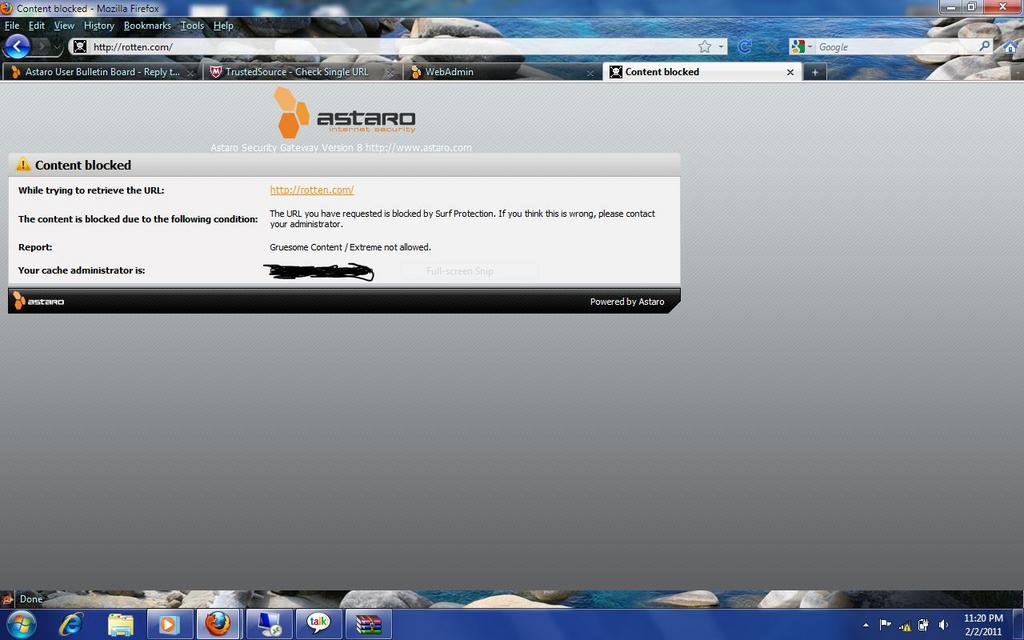Open the back/forward history dropdown arrow
1024x640 pixels.
[57, 47]
